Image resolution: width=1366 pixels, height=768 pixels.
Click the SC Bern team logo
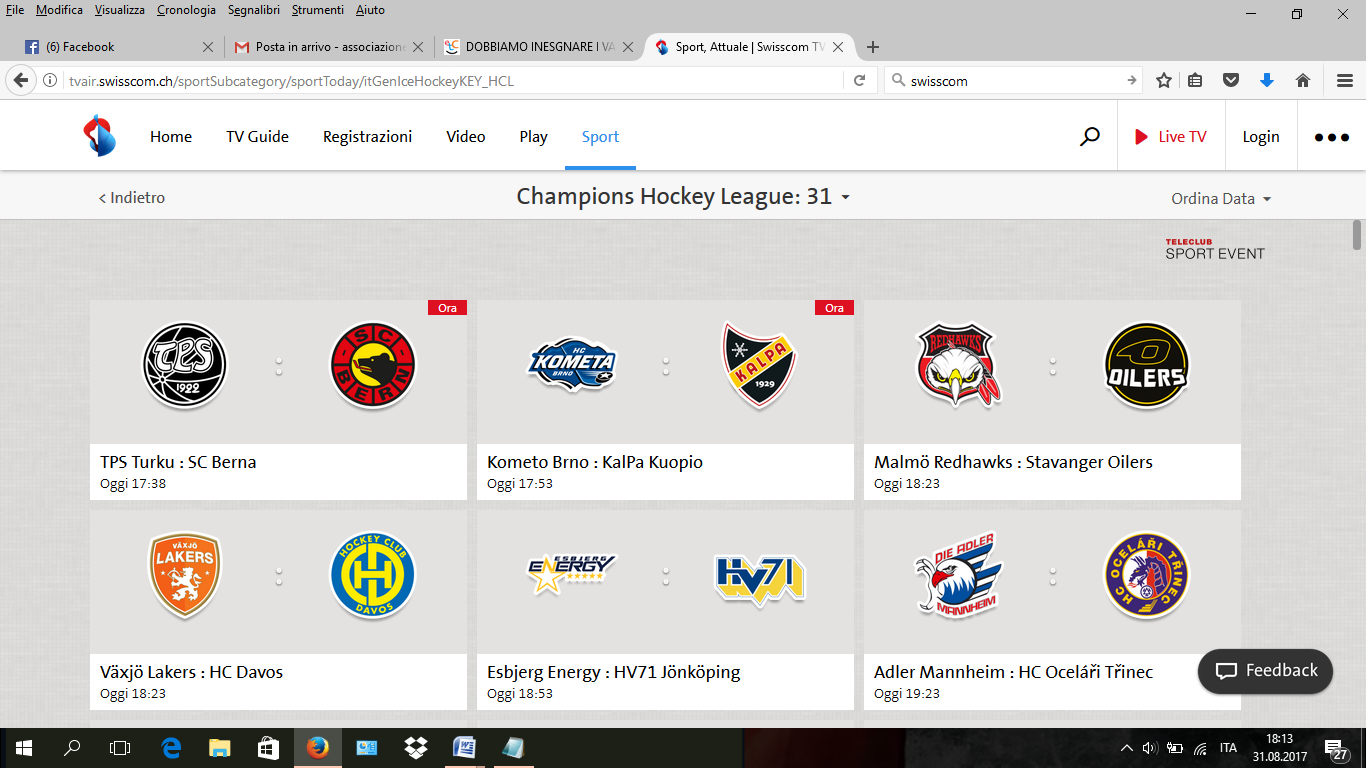[x=373, y=365]
